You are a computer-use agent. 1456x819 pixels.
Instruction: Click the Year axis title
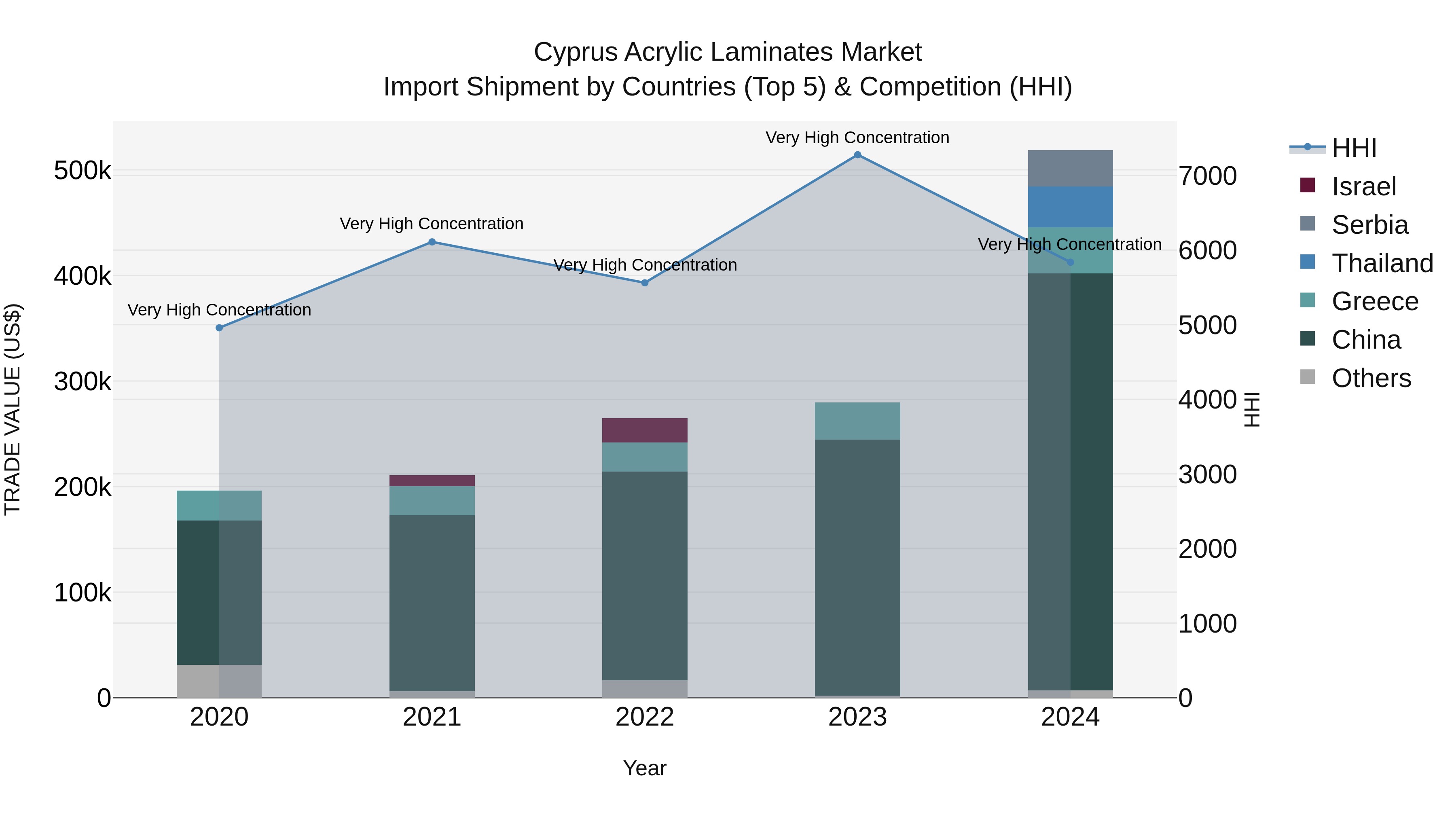pos(645,768)
